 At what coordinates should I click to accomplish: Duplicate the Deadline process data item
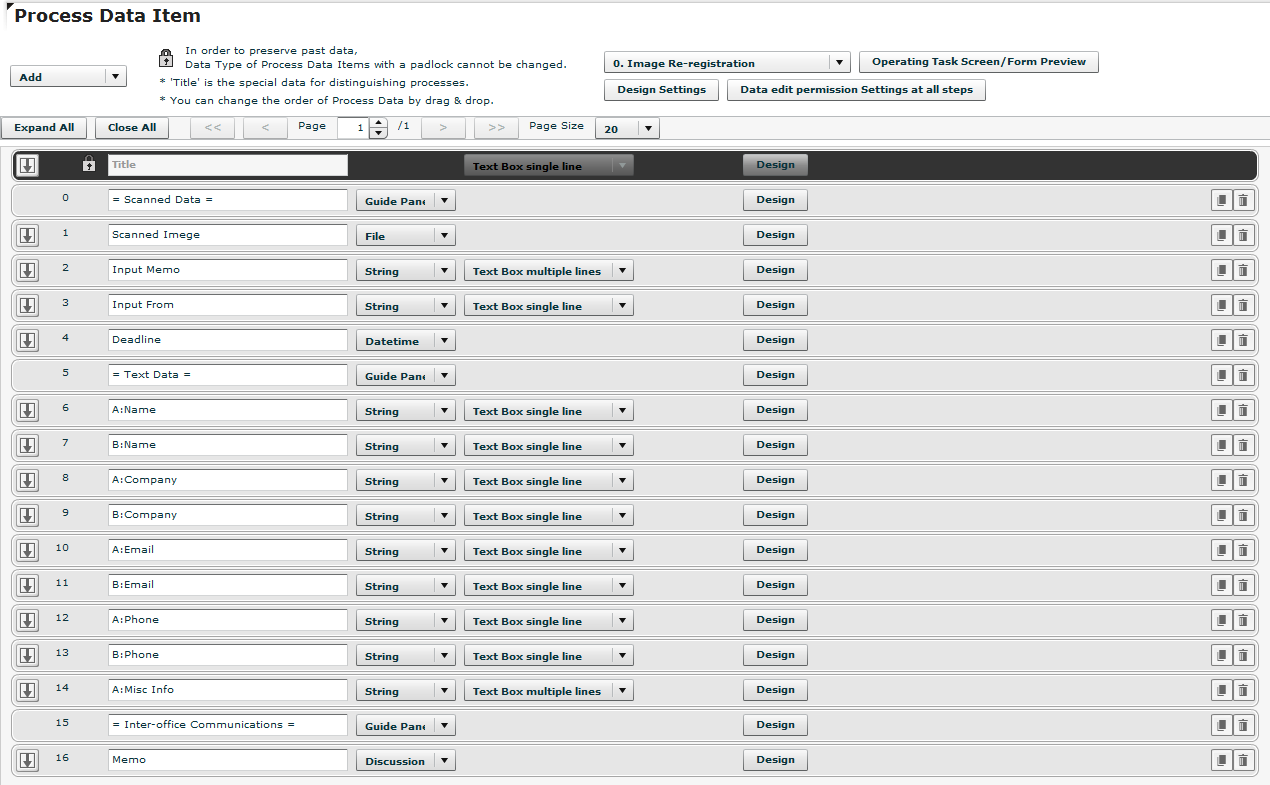tap(1221, 340)
